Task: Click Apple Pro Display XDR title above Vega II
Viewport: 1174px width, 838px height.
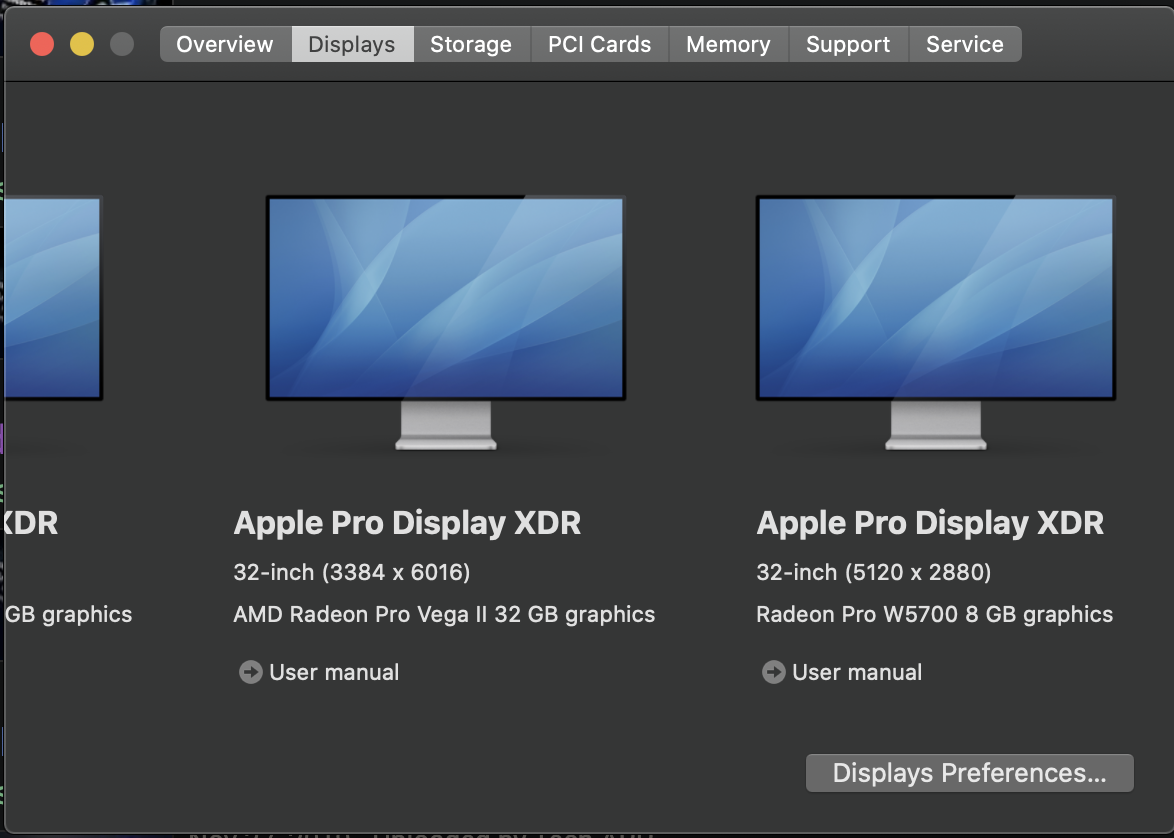Action: [x=407, y=523]
